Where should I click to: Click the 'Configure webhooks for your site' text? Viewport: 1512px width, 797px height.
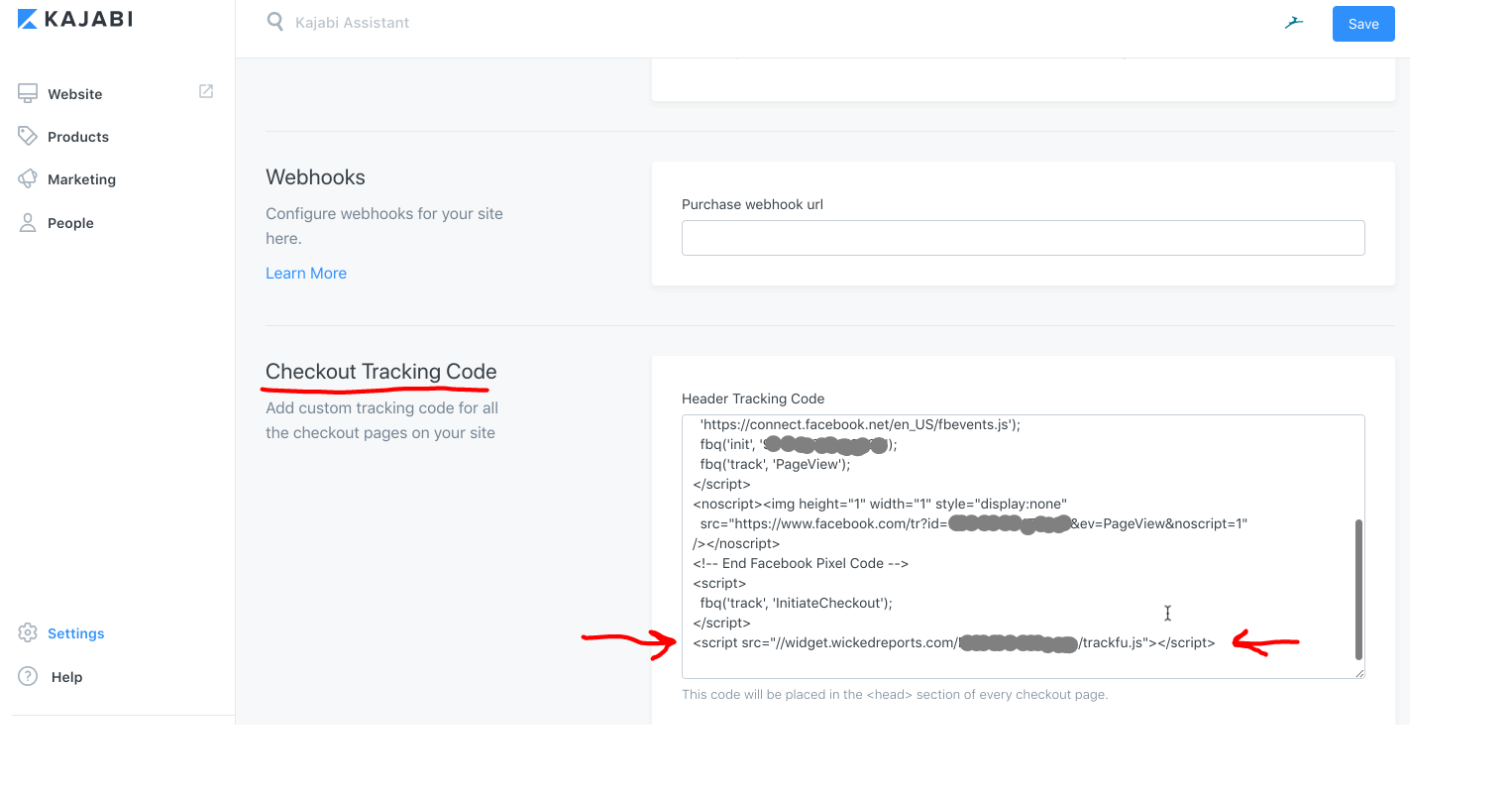point(384,225)
